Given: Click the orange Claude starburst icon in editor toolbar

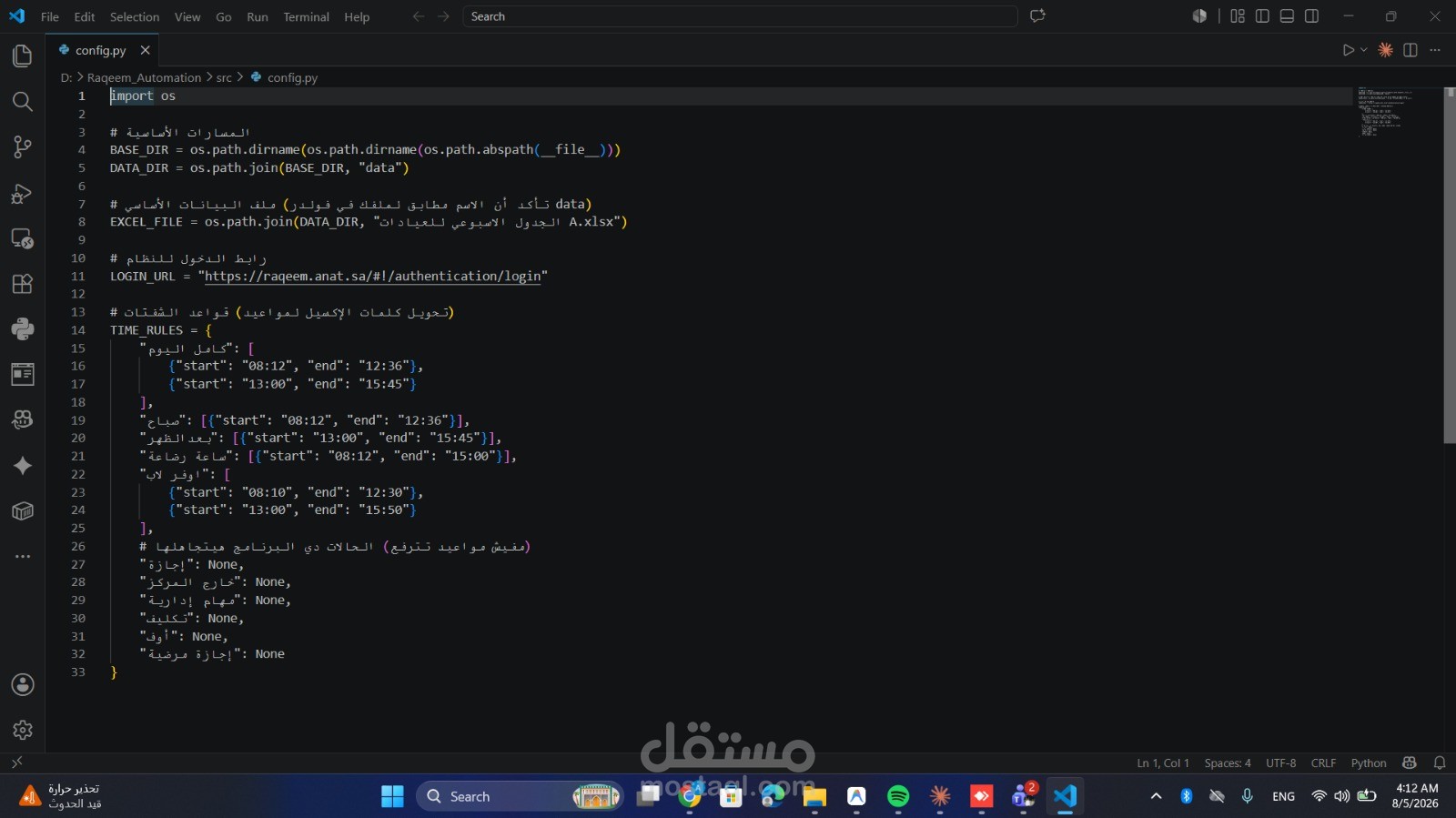Looking at the screenshot, I should (1385, 50).
